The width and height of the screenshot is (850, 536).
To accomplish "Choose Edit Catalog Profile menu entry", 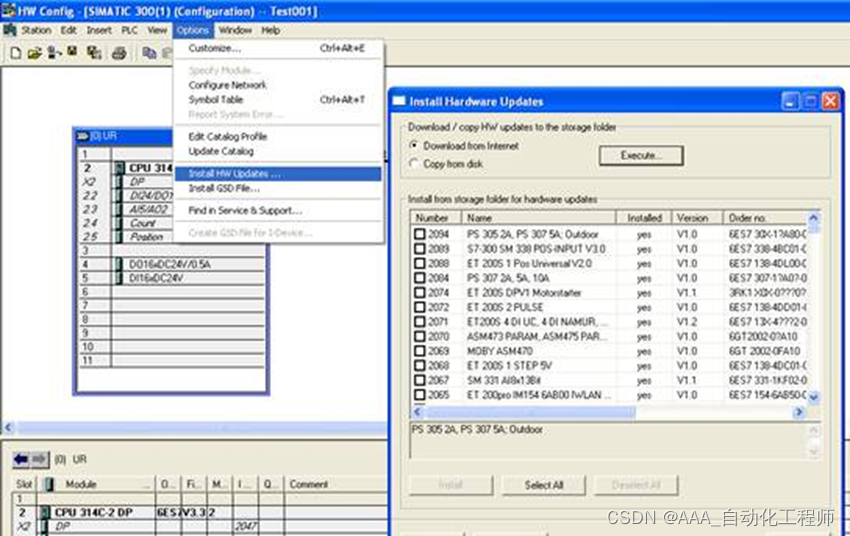I will tap(278, 137).
